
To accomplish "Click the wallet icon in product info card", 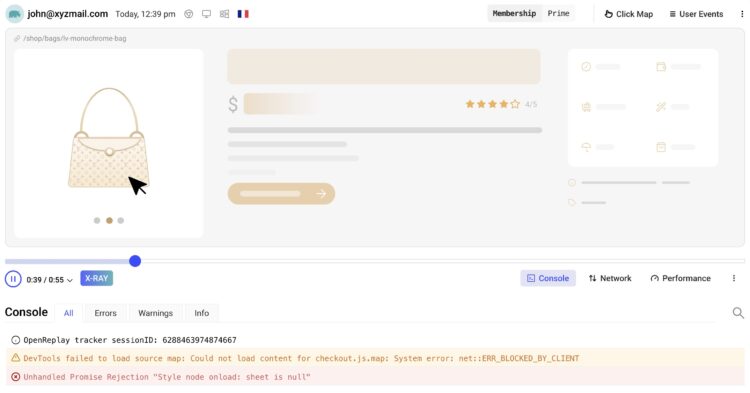I will (x=661, y=67).
